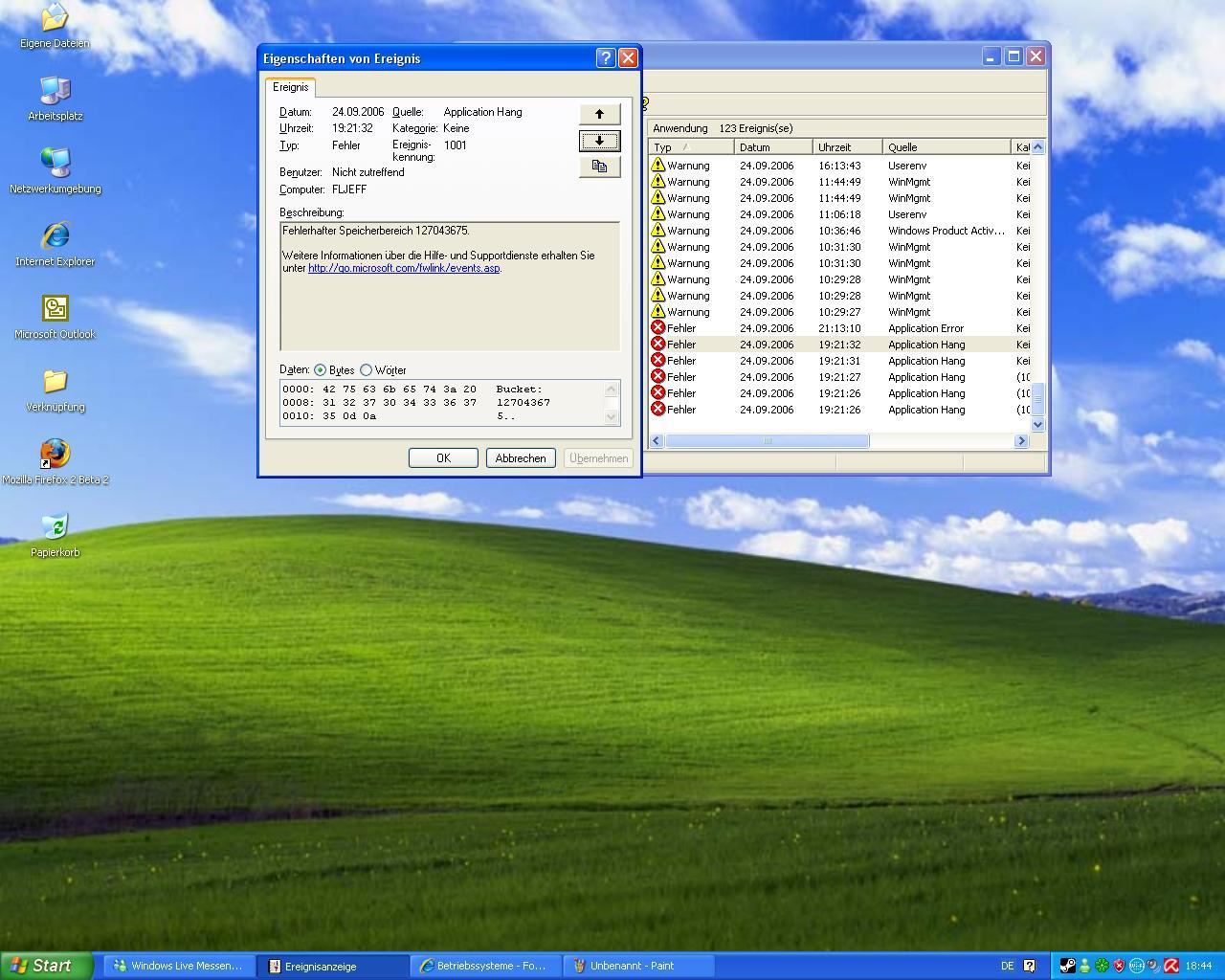This screenshot has width=1225, height=980.
Task: Click inside Beschreibung text box
Action: (x=450, y=286)
